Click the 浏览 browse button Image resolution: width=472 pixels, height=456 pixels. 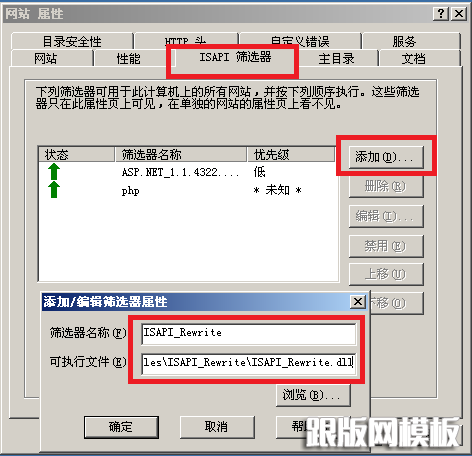pos(313,395)
